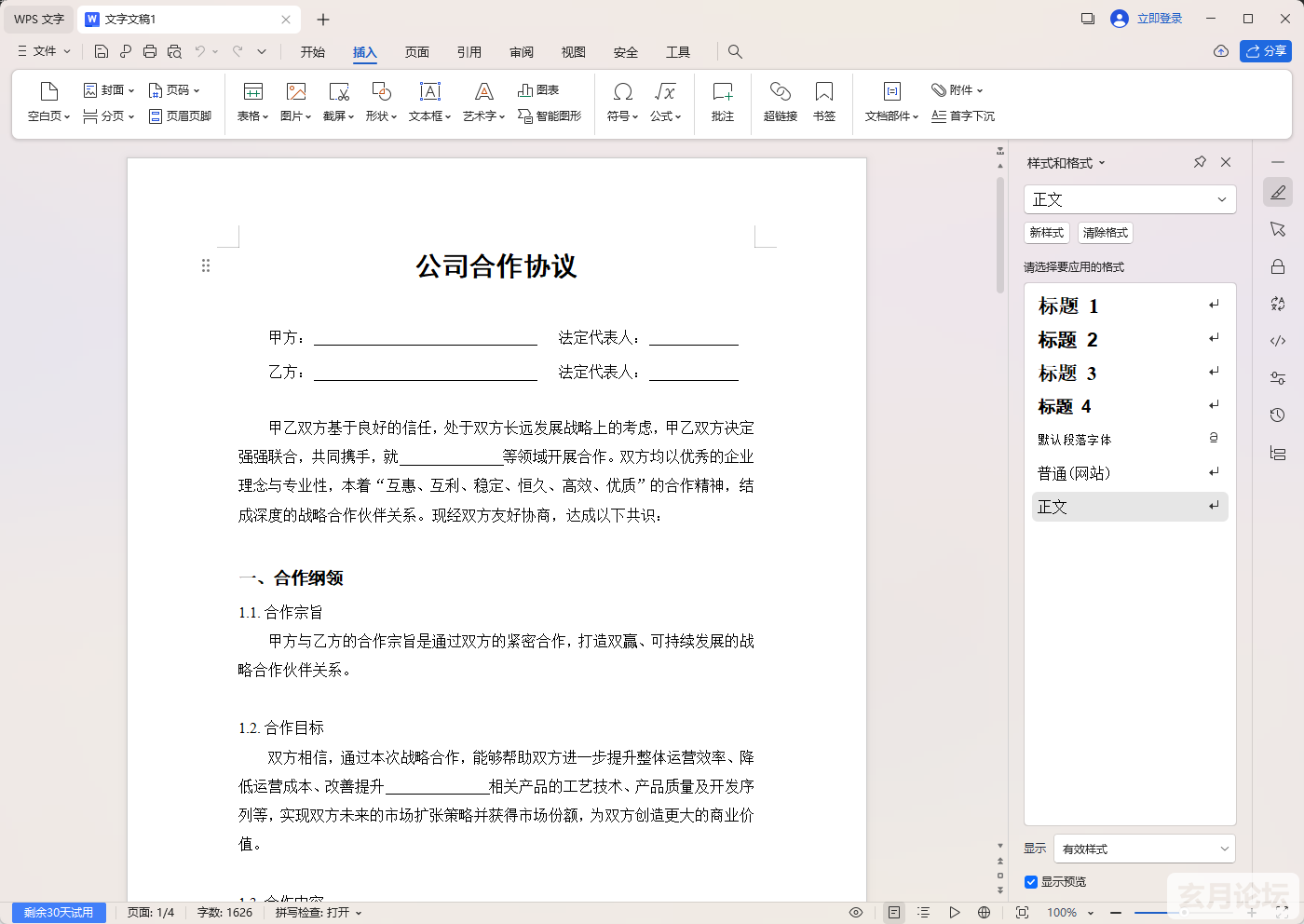Add a bookmark with 书签
1304x924 pixels.
coord(824,102)
